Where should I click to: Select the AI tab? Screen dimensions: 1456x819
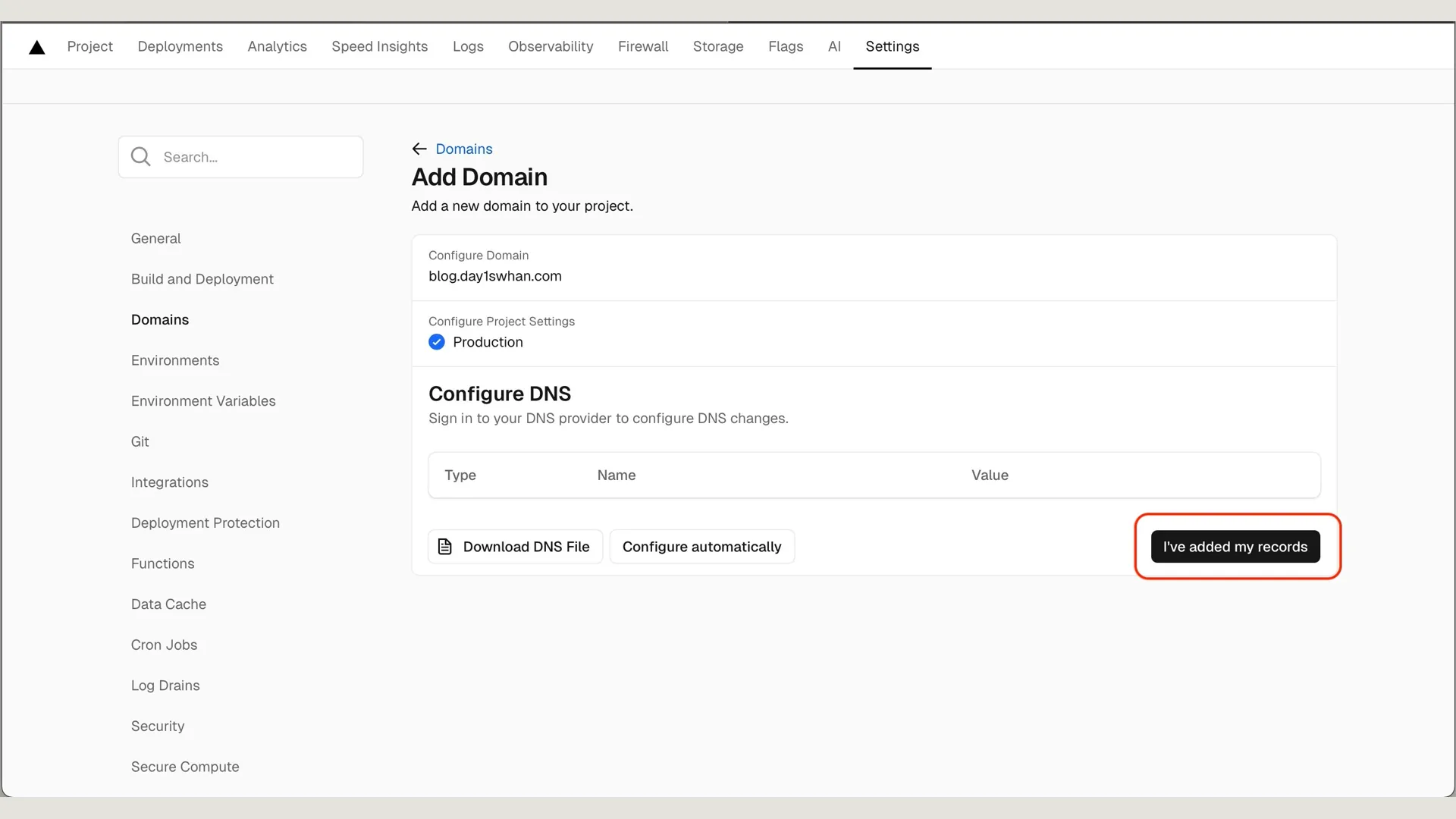[x=834, y=46]
